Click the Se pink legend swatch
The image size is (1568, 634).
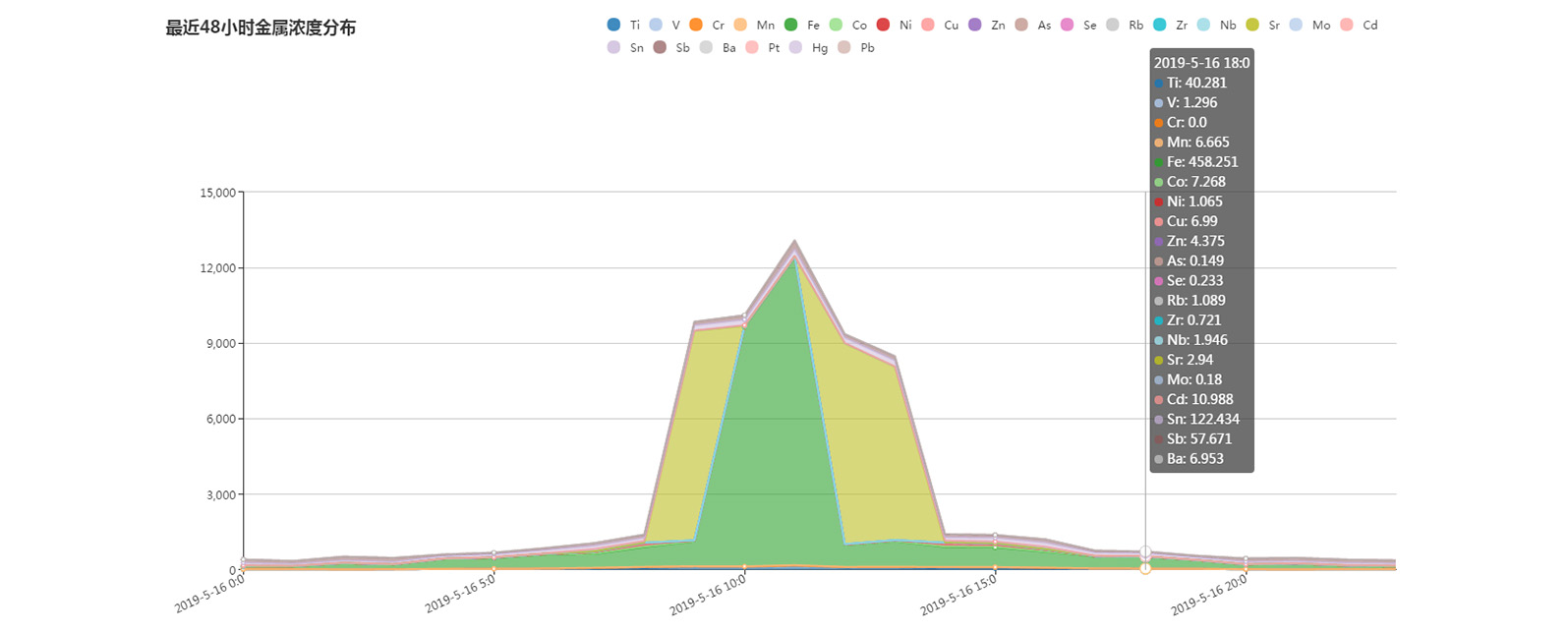tap(1068, 25)
